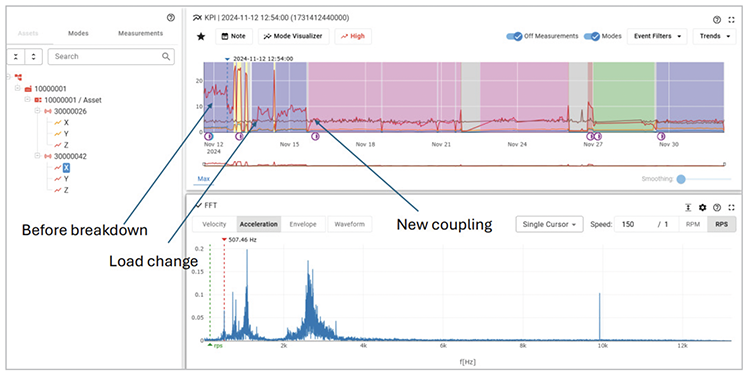Screen dimensions: 750x375
Task: Click the High status button
Action: coord(353,36)
